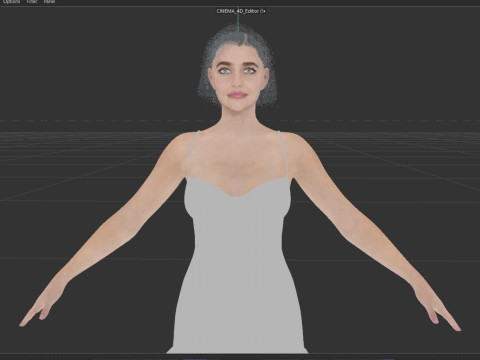480x360 pixels.
Task: Click the CINEMA_4D_Editor camera label
Action: click(x=238, y=11)
